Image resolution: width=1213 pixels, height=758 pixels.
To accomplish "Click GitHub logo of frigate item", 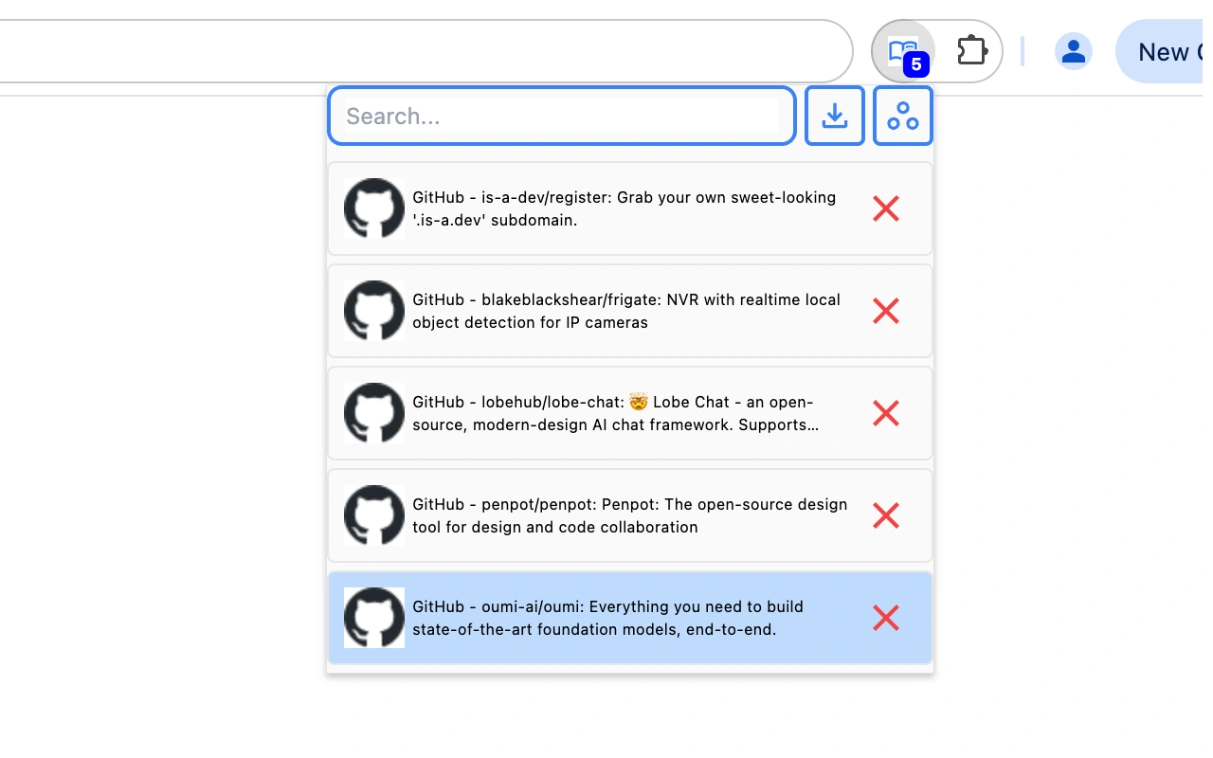I will 374,310.
